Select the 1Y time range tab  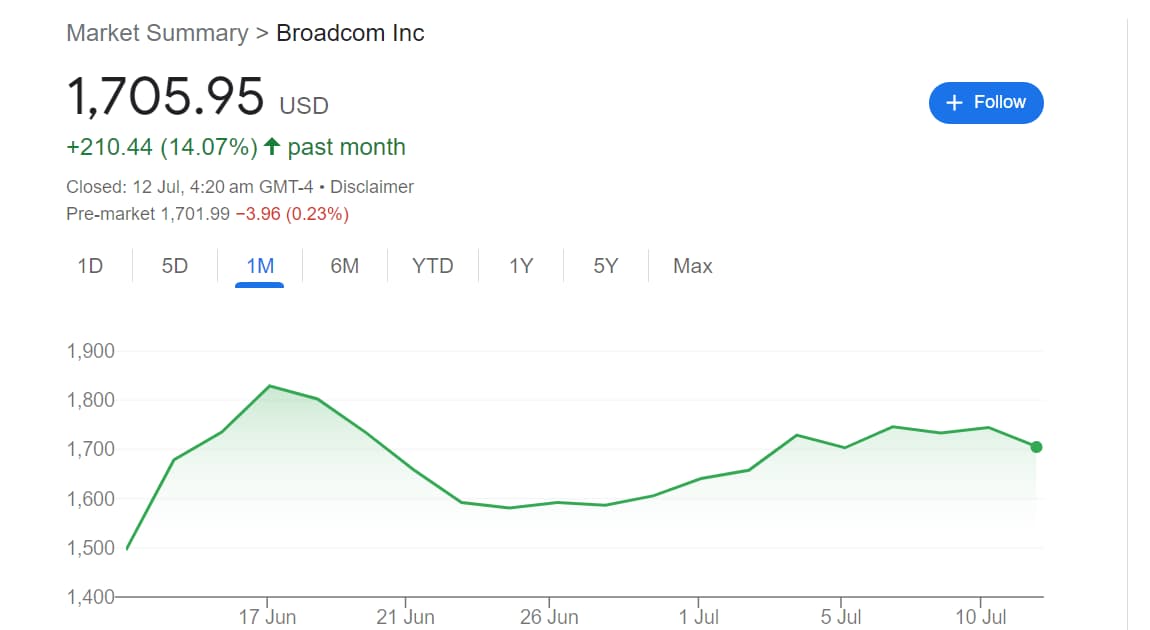point(520,266)
